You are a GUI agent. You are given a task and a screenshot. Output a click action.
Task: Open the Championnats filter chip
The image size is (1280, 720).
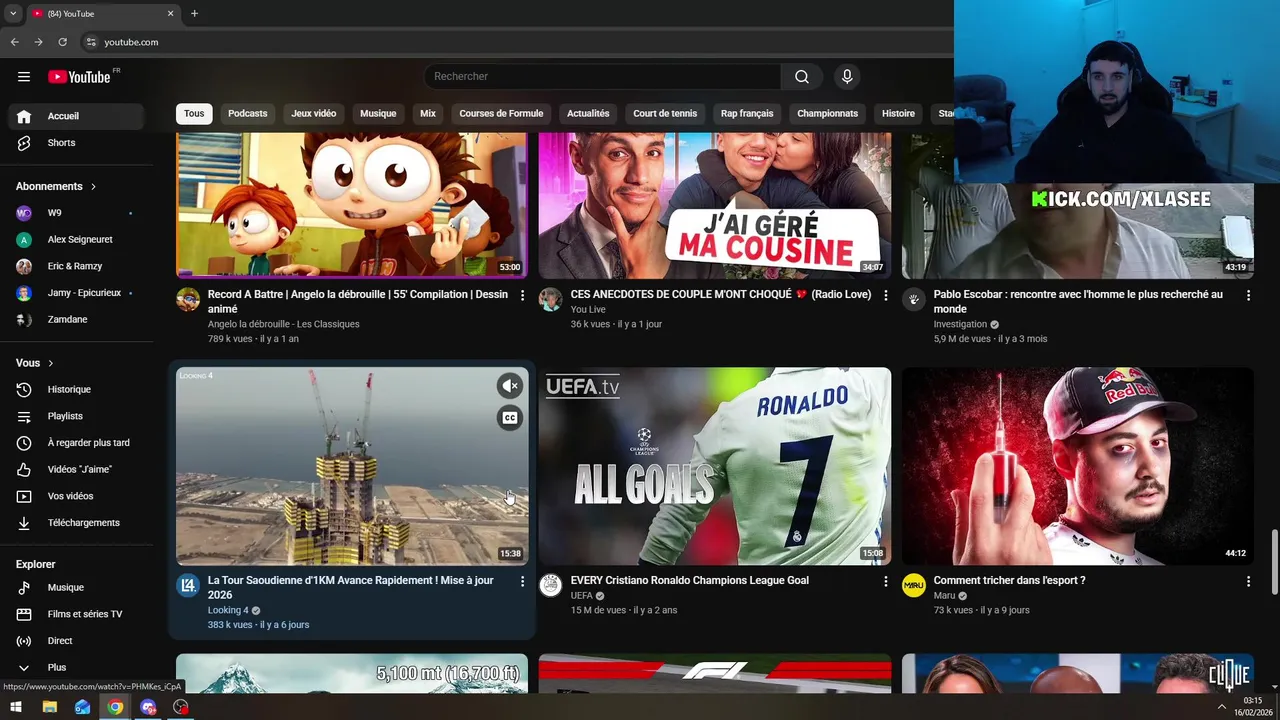[827, 114]
